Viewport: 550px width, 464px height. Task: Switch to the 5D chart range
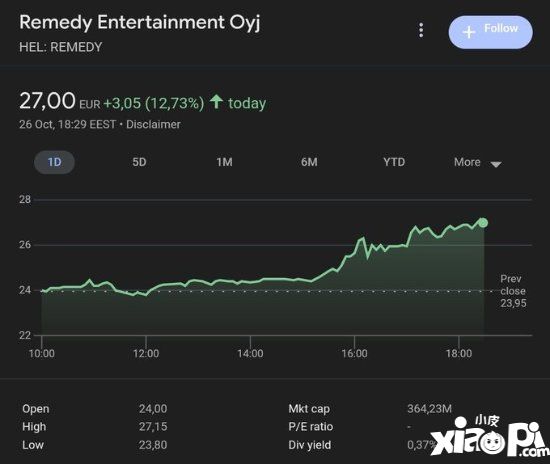coord(139,162)
